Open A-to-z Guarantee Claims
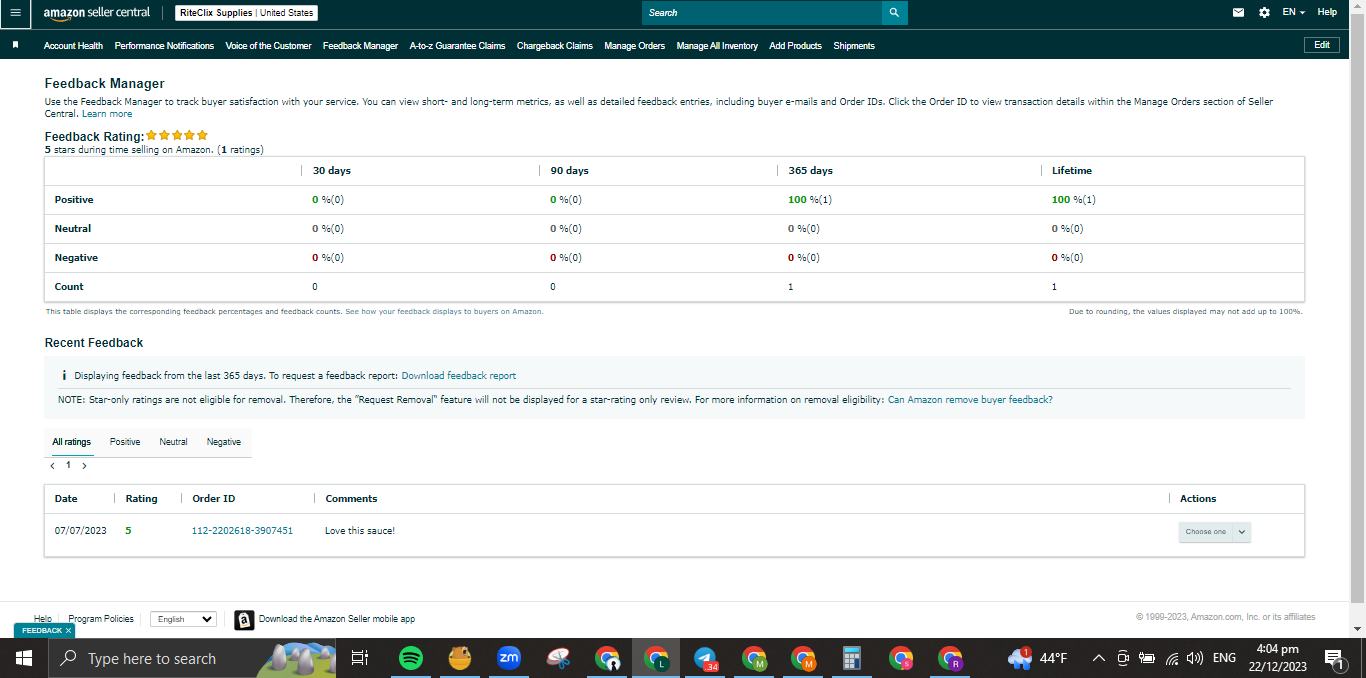 [x=457, y=46]
